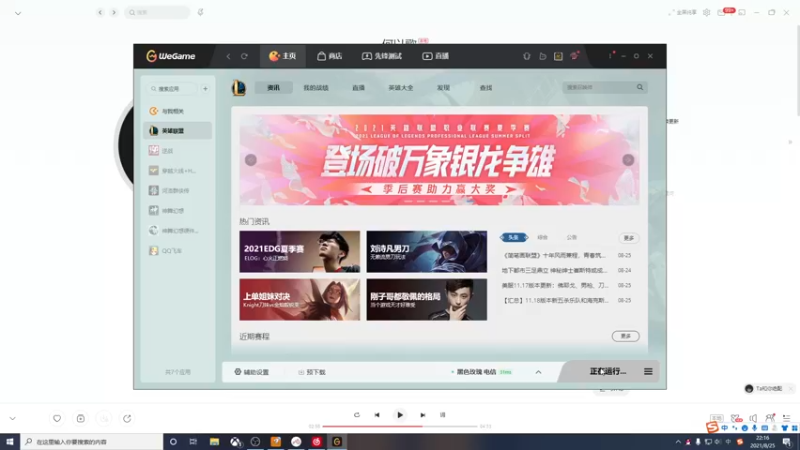
Task: Refresh the WeGame page
Action: click(x=244, y=56)
